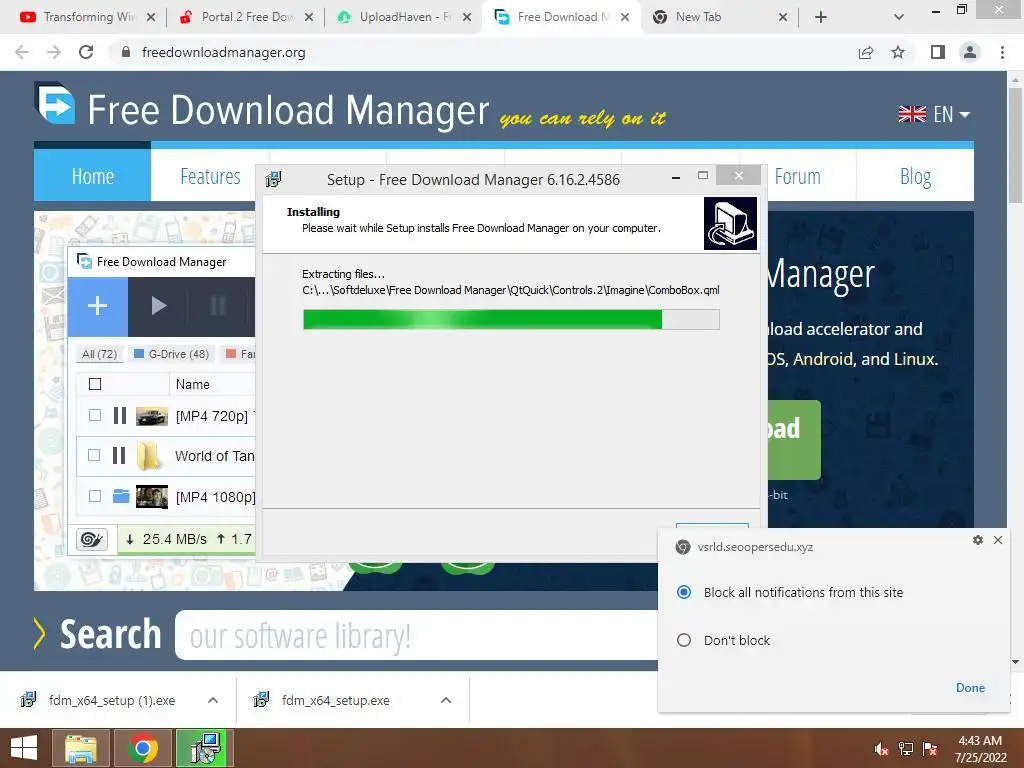Tick the checkbox for the MP4 1080p row
Viewport: 1024px width, 768px height.
coord(95,496)
